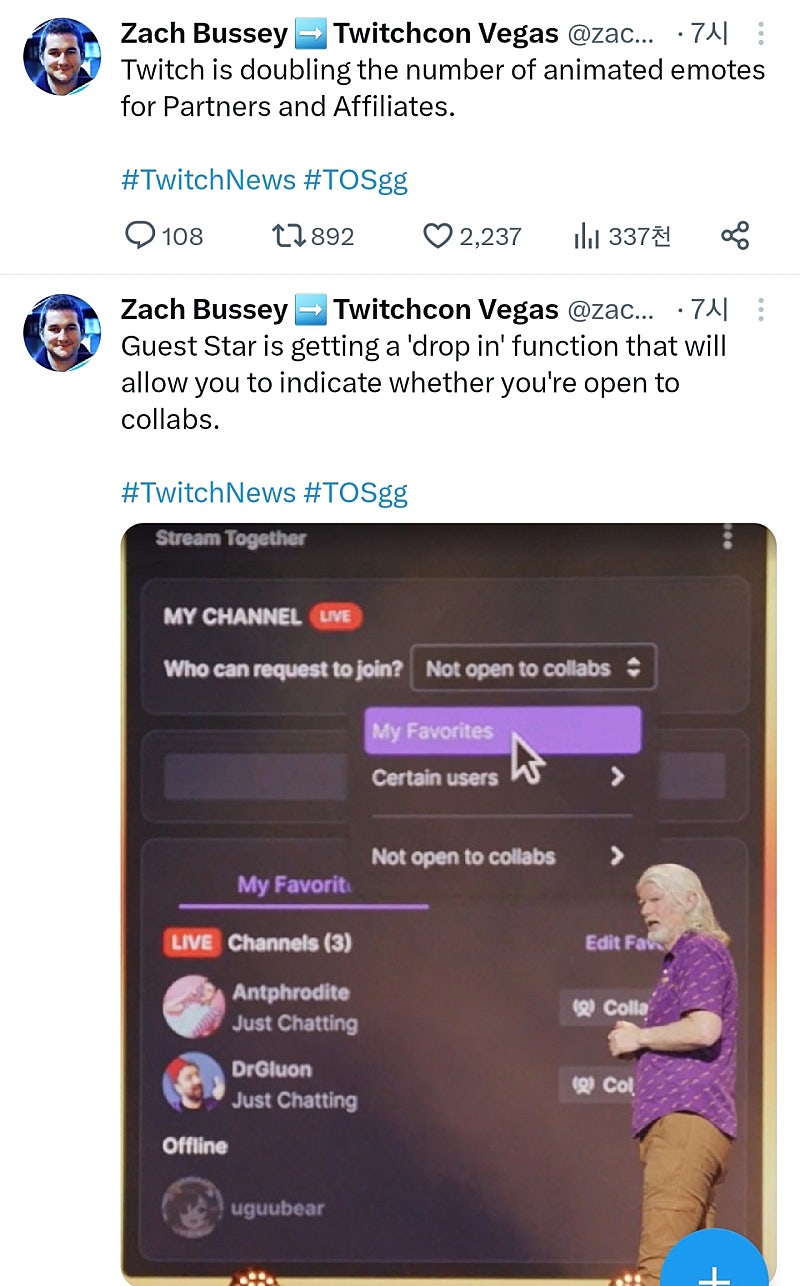
Task: Tap the blue compose tweet button
Action: point(714,1264)
